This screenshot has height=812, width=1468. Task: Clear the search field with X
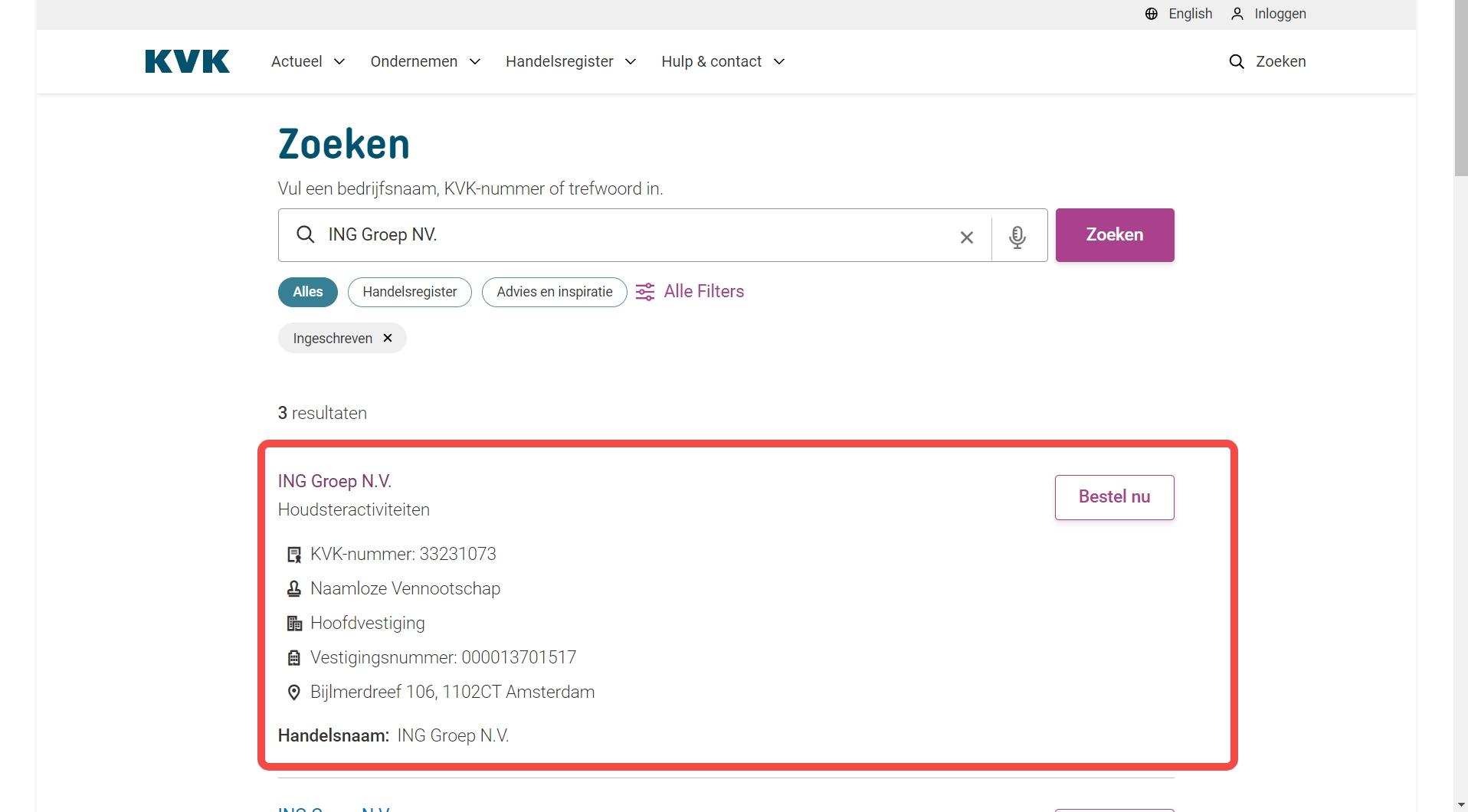coord(967,237)
